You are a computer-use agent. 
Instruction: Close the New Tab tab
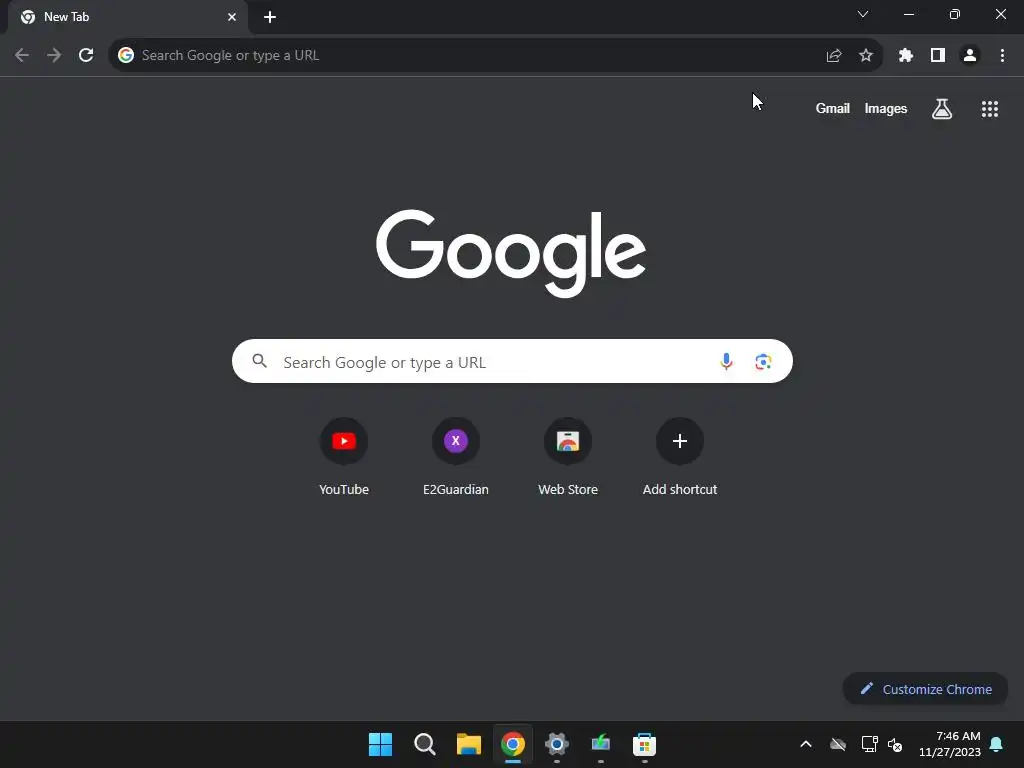(232, 17)
